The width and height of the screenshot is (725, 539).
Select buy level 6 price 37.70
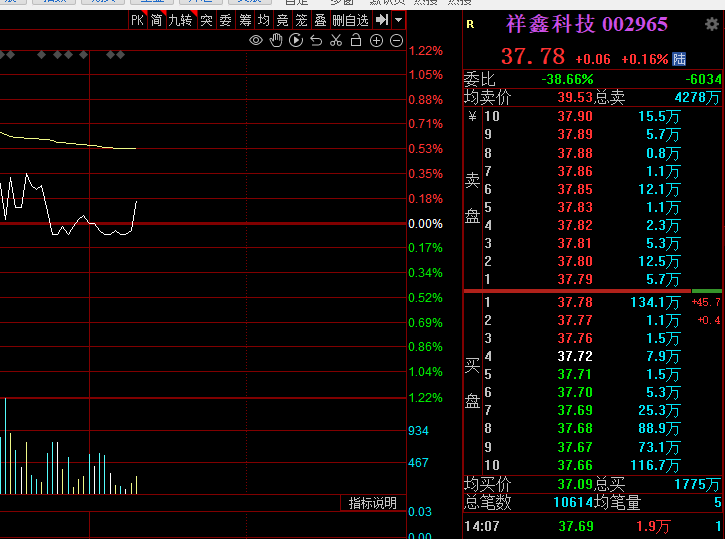575,392
